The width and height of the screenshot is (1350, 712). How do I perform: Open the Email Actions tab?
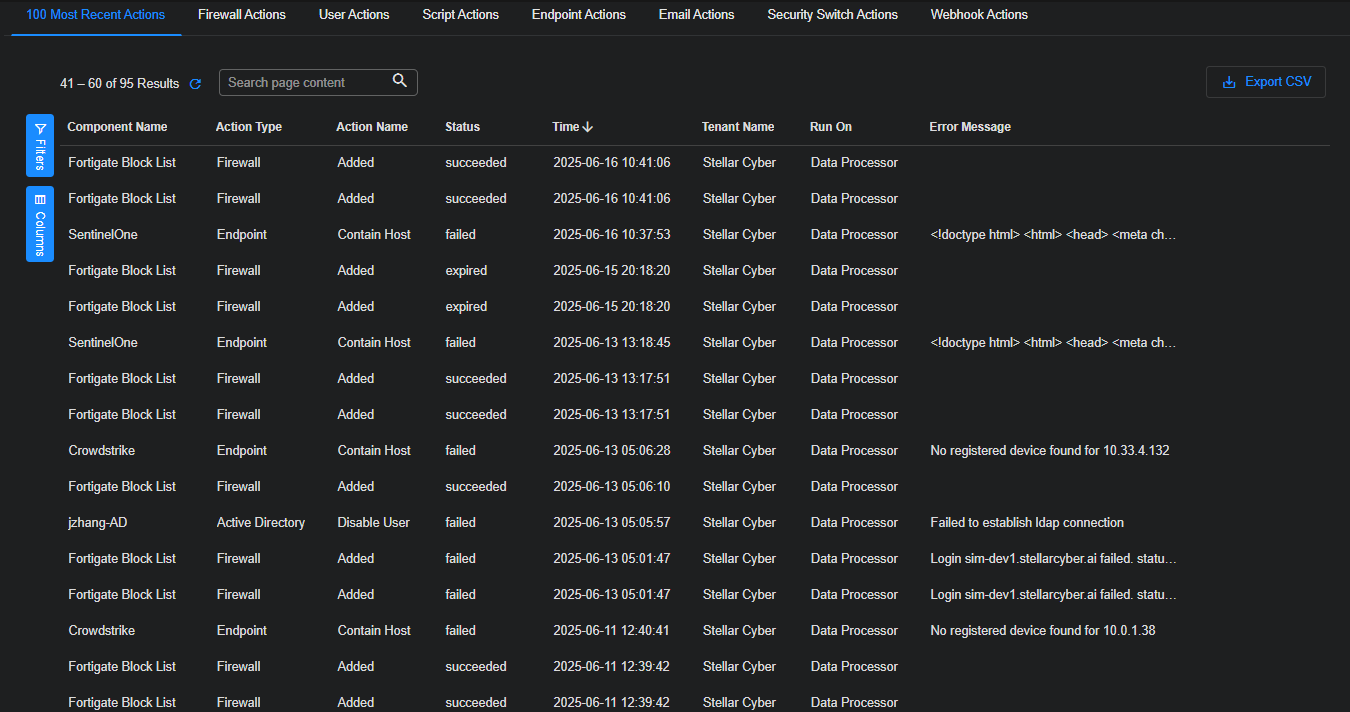[x=696, y=15]
